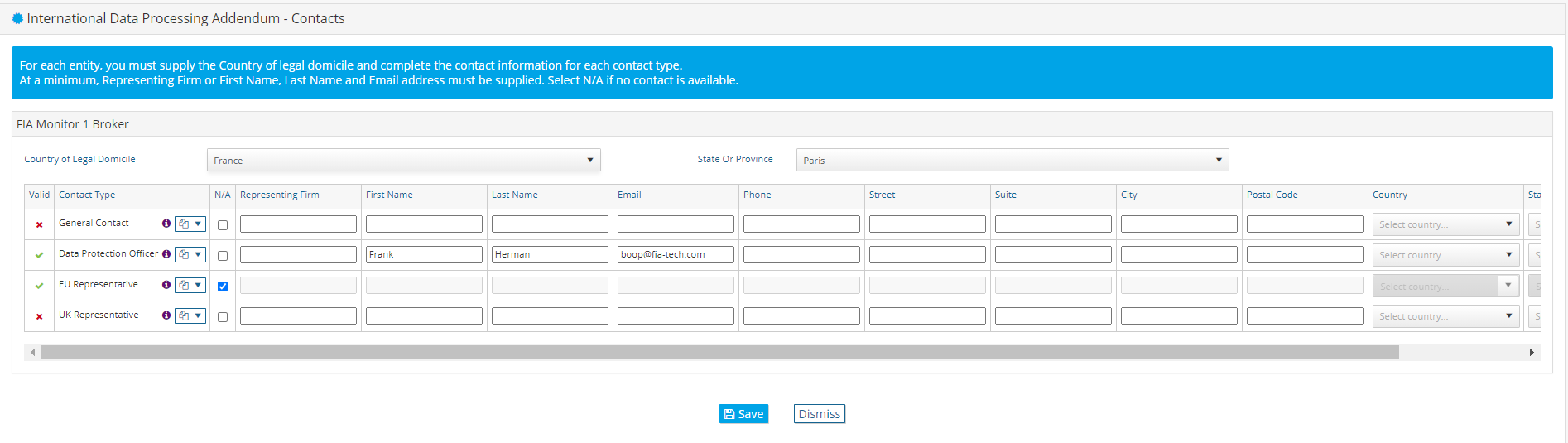
Task: Click the red invalid X on UK Representative row
Action: pos(39,316)
